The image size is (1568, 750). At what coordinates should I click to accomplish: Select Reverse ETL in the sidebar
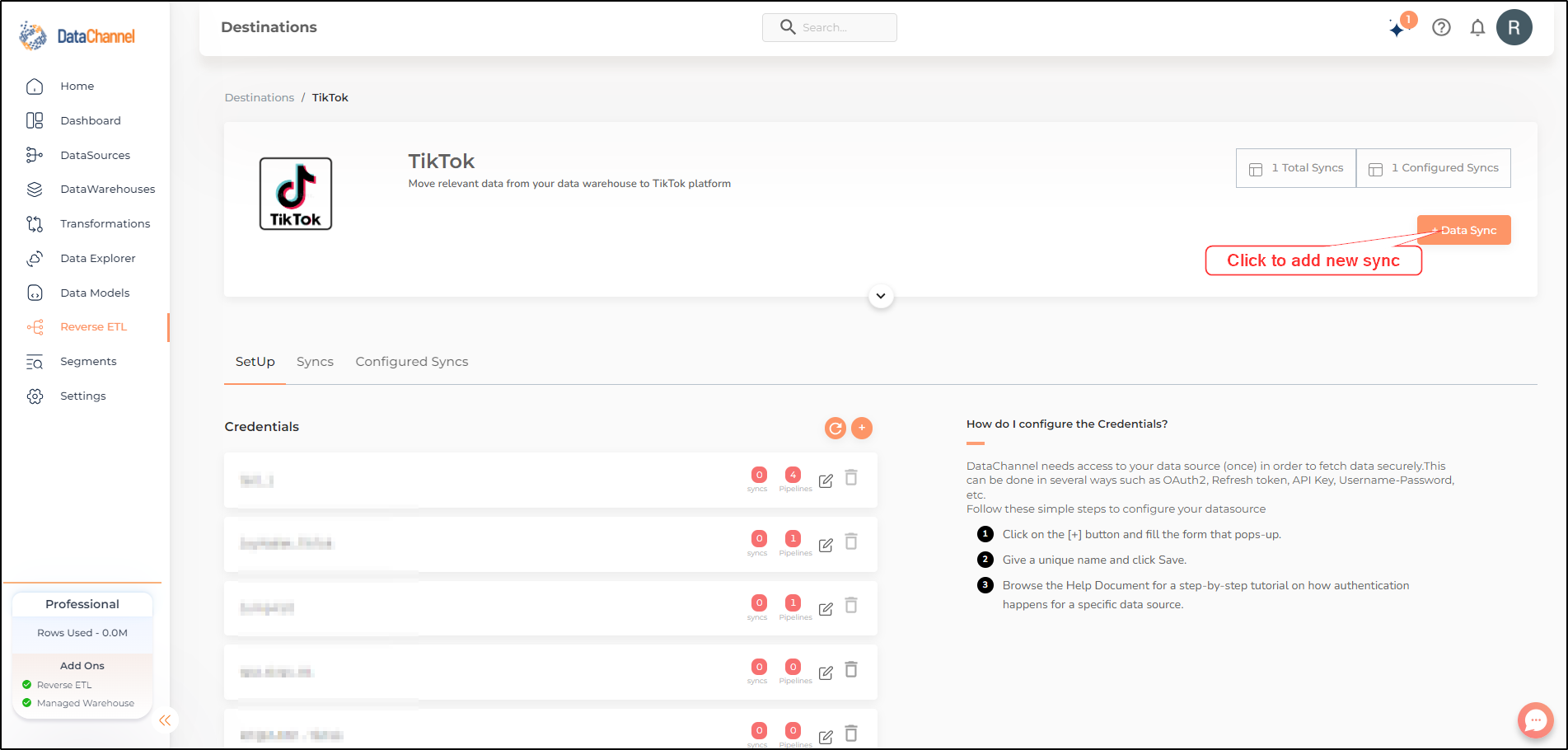click(x=93, y=327)
